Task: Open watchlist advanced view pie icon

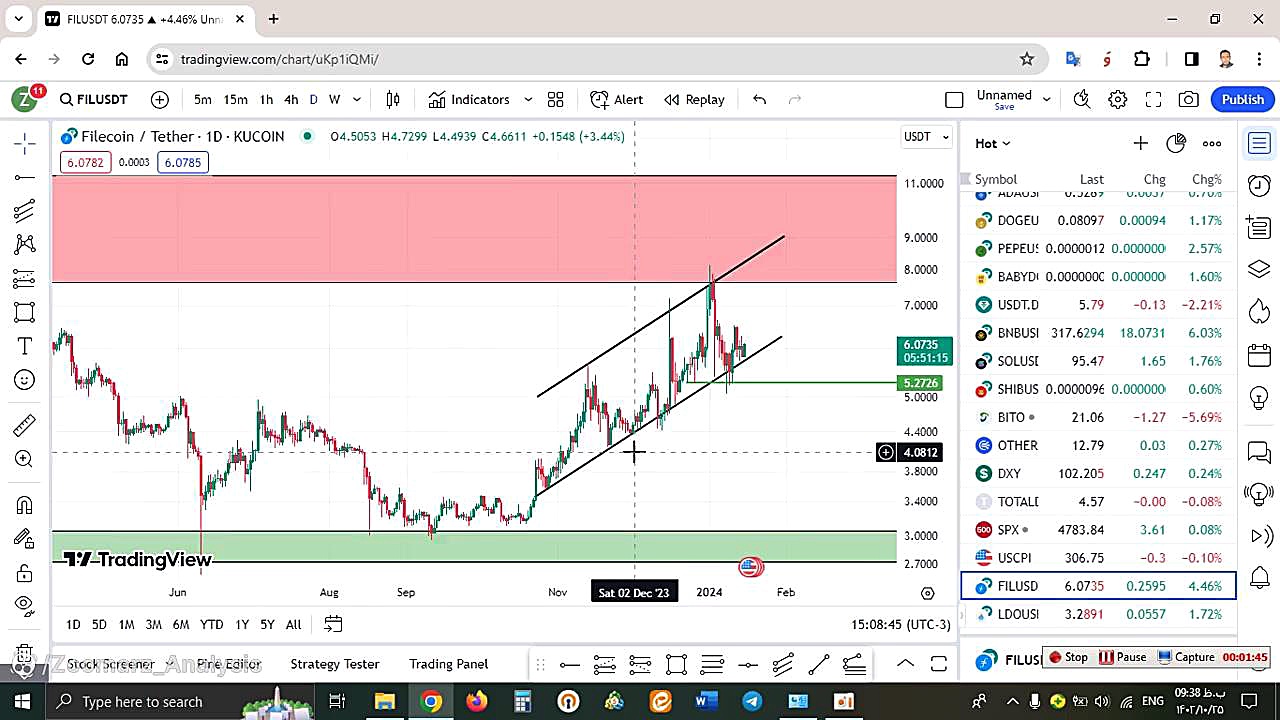Action: pos(1176,143)
